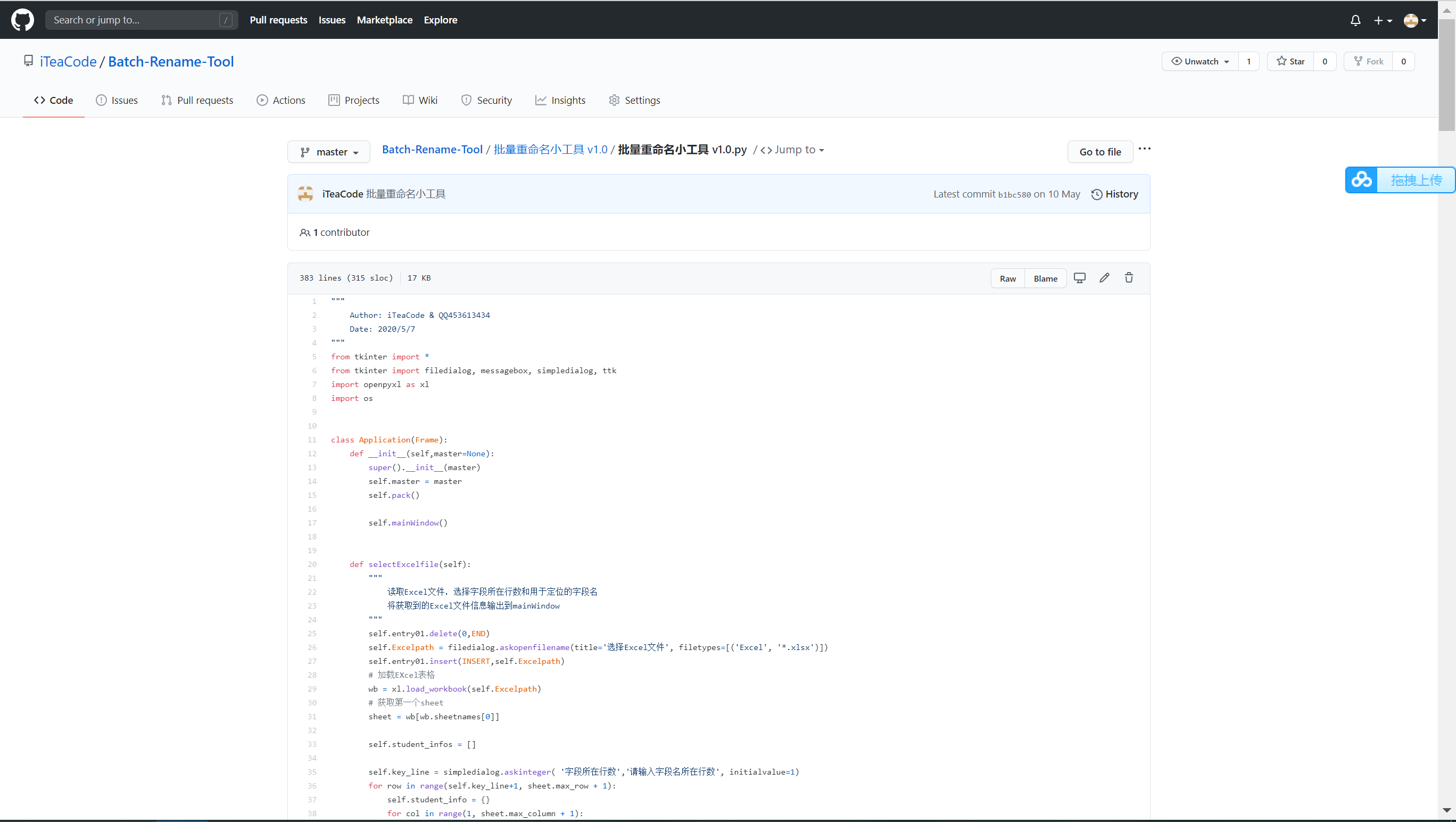
Task: Click the slash shortcut hint in search
Action: (226, 20)
